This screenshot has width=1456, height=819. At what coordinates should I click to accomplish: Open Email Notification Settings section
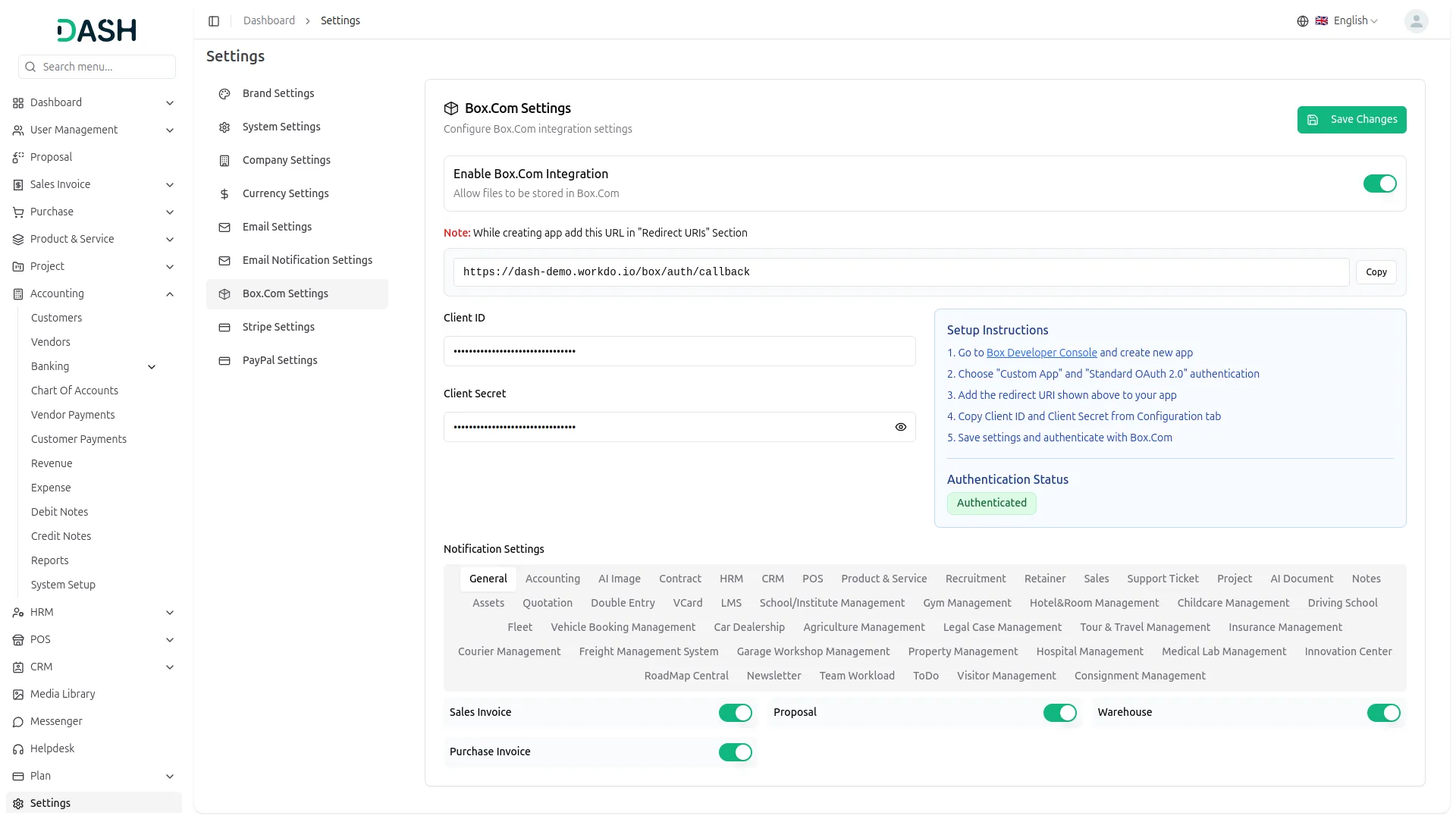pyautogui.click(x=297, y=261)
